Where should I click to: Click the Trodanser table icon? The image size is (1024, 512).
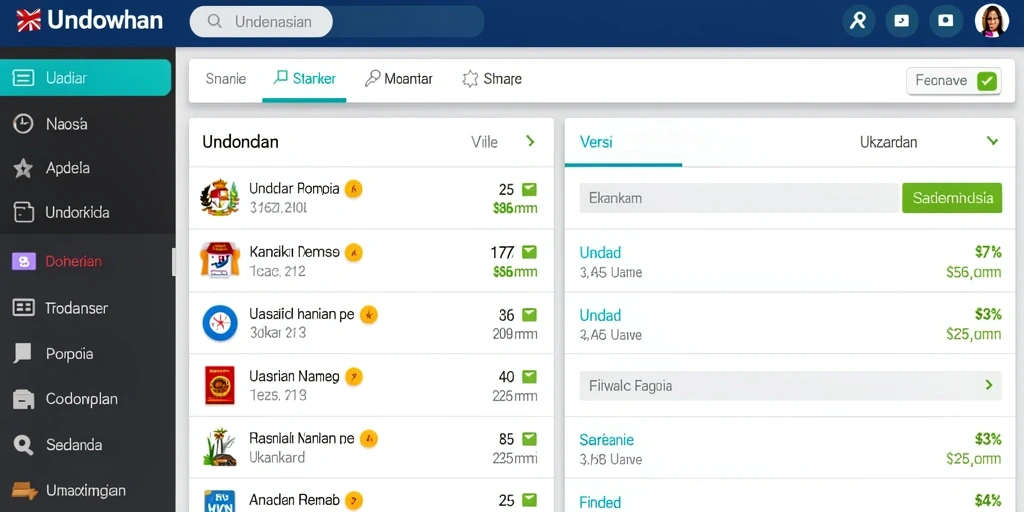pos(24,308)
